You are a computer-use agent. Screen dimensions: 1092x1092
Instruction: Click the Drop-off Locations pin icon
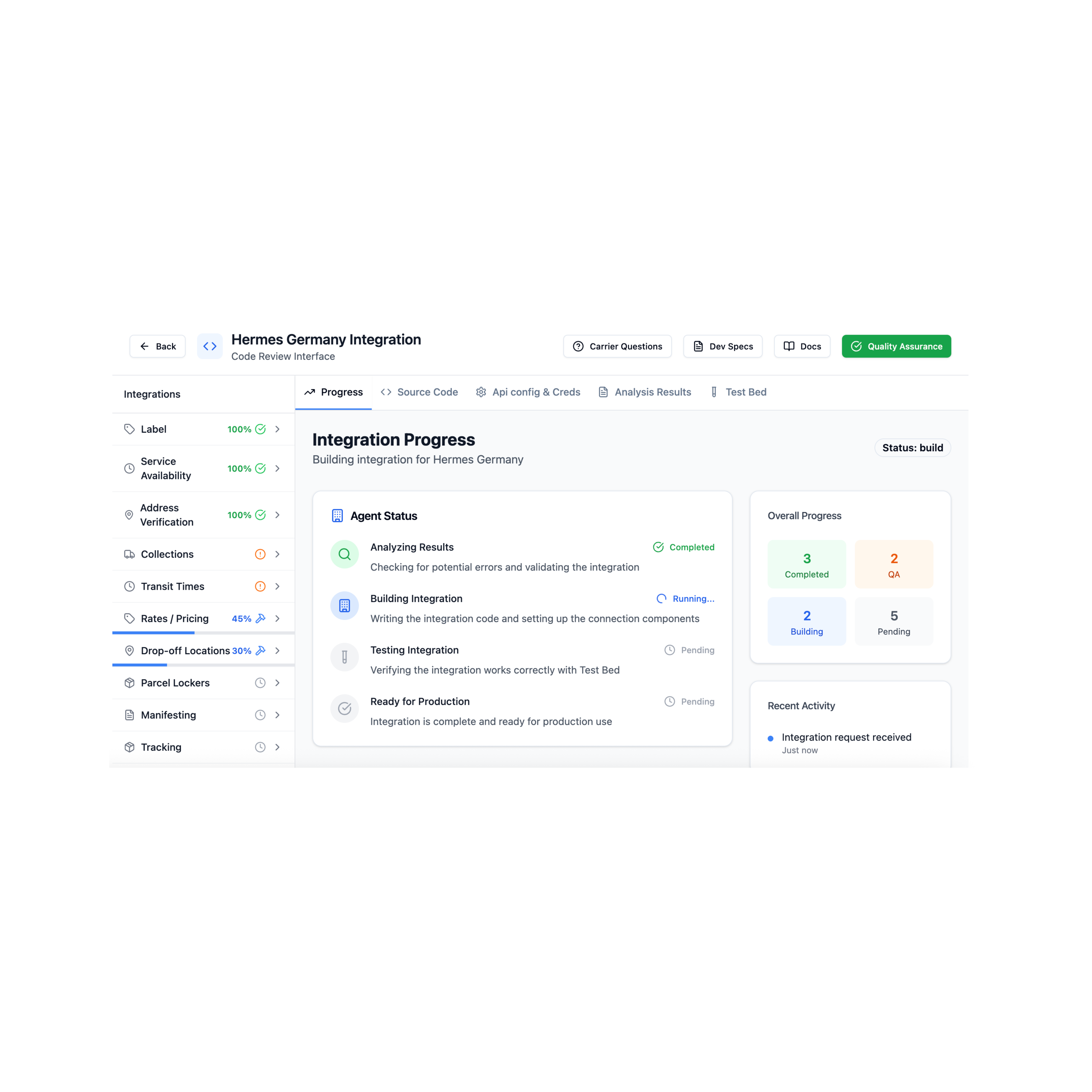(x=130, y=651)
